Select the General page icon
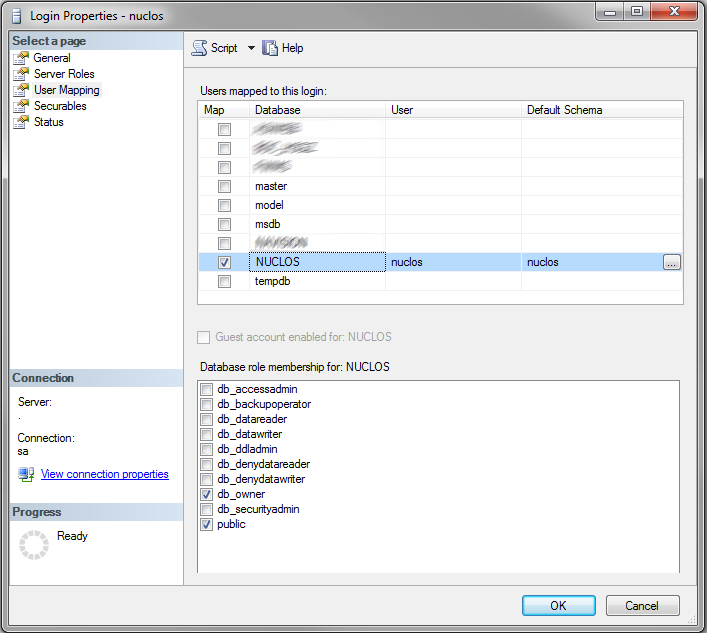Image resolution: width=707 pixels, height=633 pixels. 22,58
